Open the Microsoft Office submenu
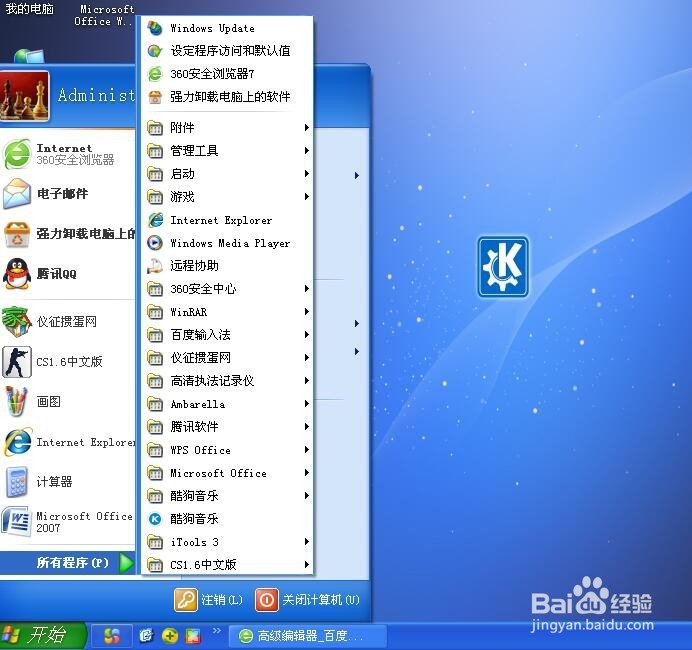 coord(227,473)
